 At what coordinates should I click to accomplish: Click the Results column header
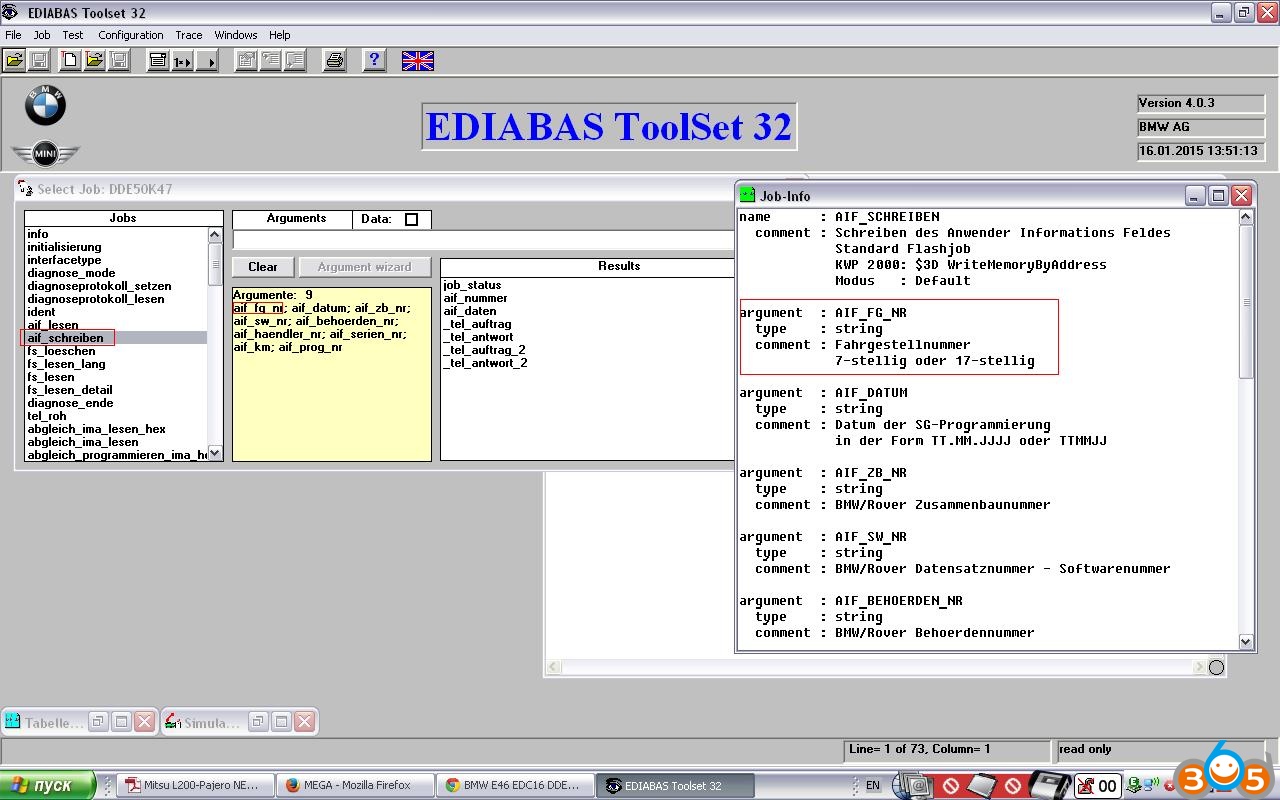coord(619,266)
